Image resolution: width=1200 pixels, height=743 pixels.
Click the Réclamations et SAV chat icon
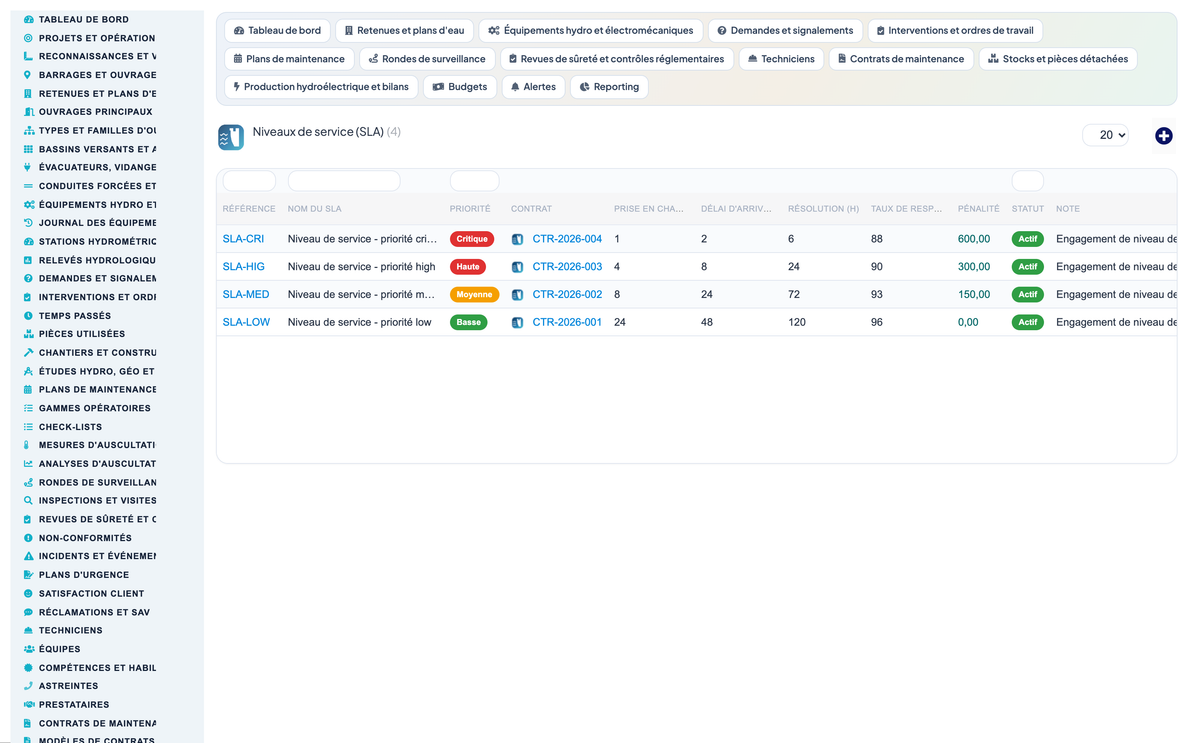[x=29, y=612]
